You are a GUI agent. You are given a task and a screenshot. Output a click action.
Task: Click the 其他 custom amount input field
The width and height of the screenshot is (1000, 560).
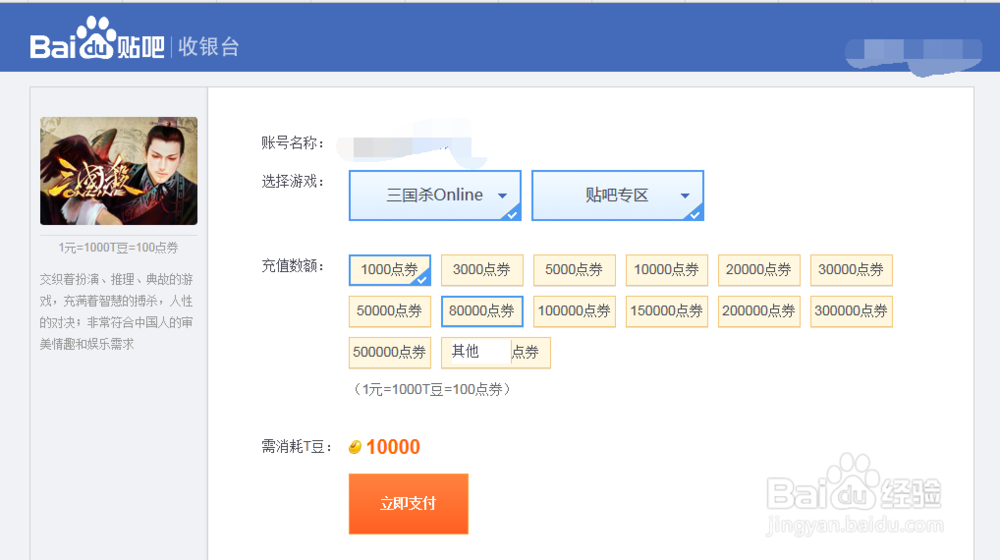(x=481, y=352)
